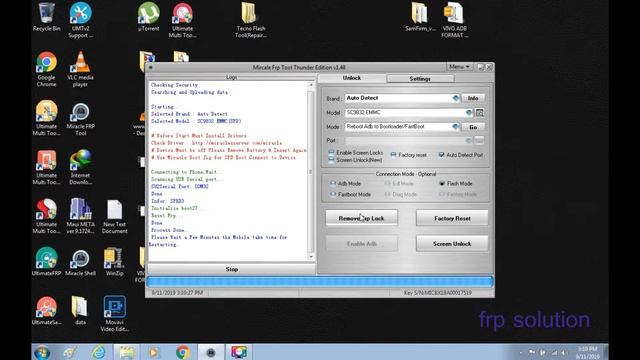
Task: Switch to the Unlock tab
Action: click(351, 78)
